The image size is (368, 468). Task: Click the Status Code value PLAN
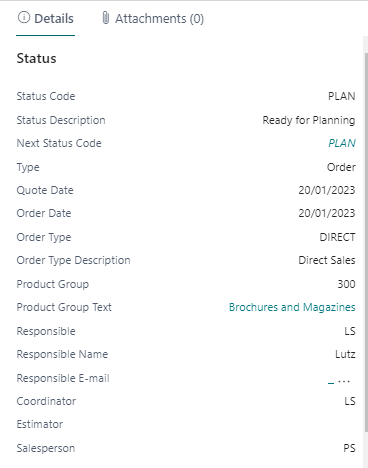click(x=342, y=96)
